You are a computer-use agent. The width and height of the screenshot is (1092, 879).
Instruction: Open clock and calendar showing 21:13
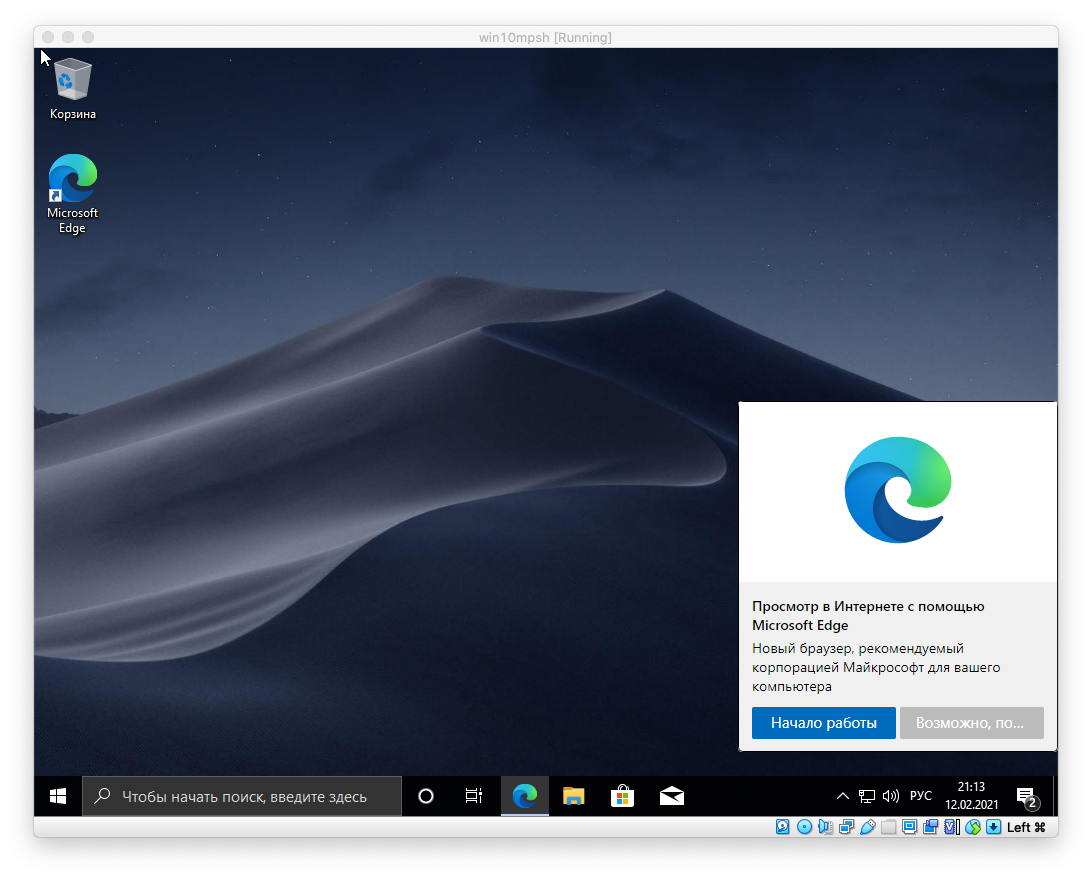[972, 796]
